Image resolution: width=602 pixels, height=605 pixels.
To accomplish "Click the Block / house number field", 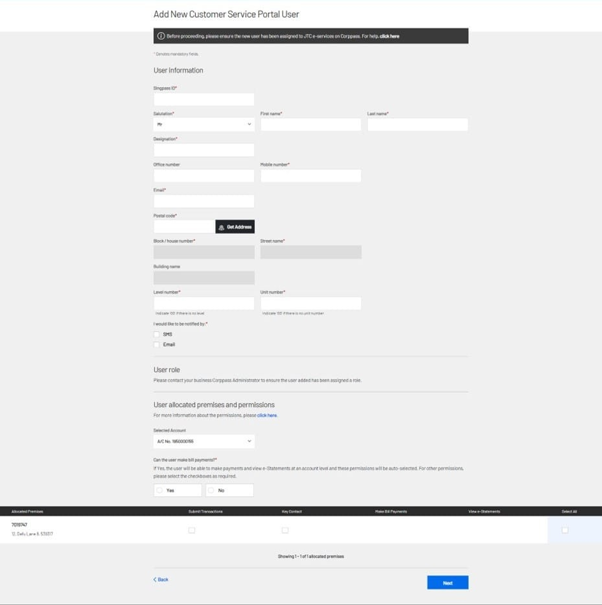I will pos(204,252).
